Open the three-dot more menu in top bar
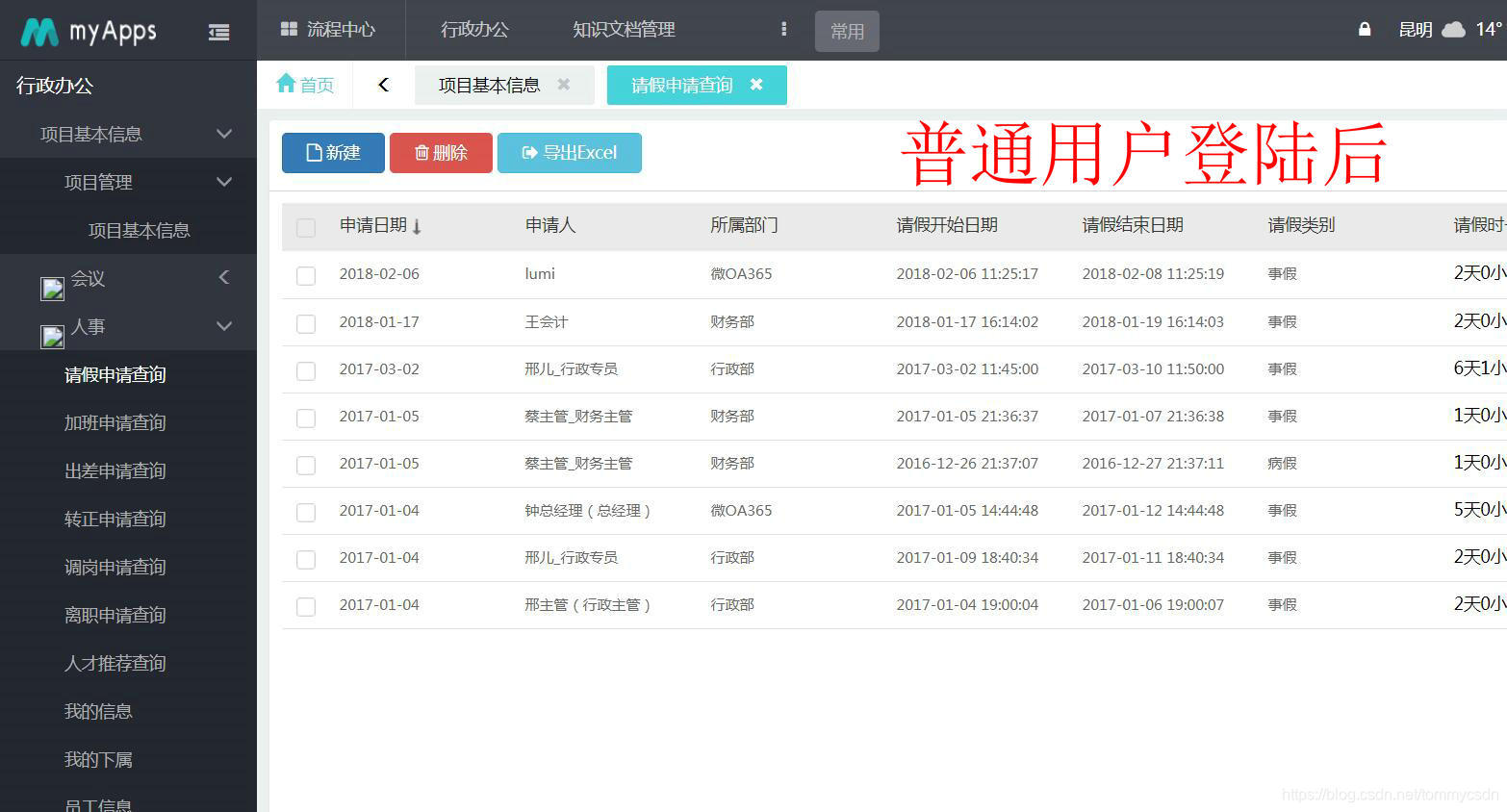Image resolution: width=1507 pixels, height=812 pixels. [x=784, y=30]
